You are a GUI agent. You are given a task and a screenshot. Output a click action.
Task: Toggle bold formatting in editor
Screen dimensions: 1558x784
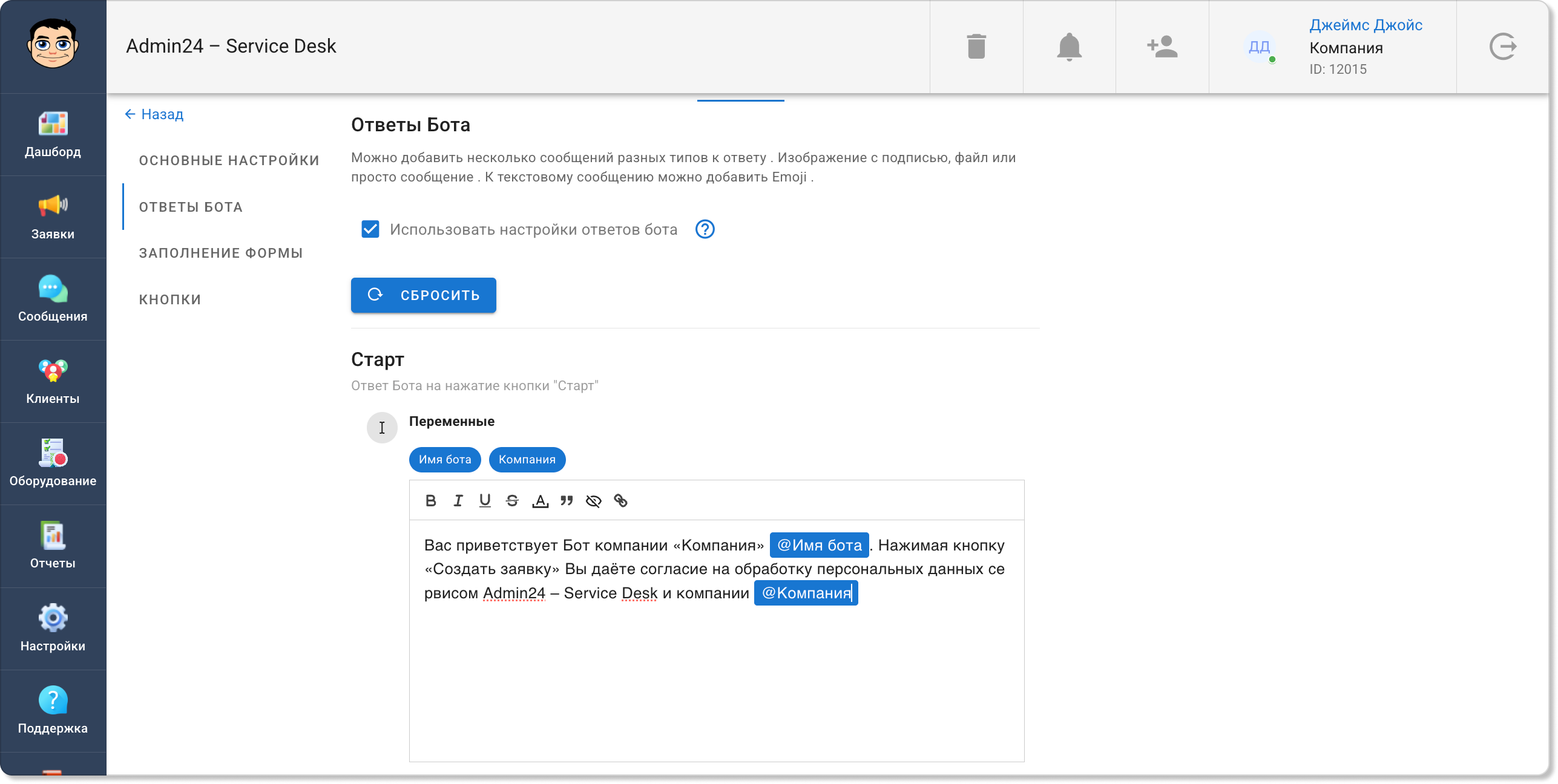click(431, 500)
